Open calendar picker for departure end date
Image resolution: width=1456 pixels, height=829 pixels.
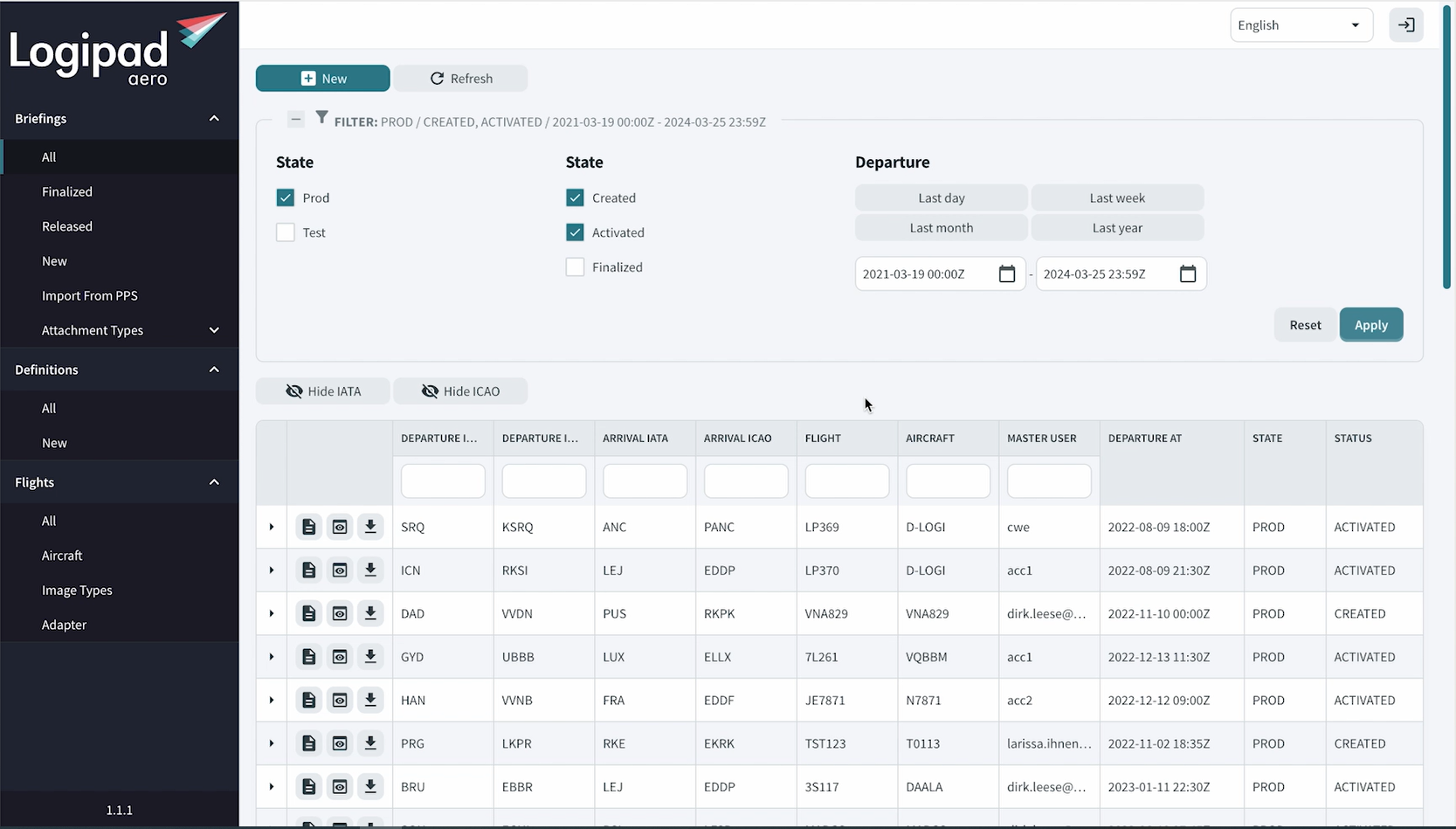[x=1188, y=274]
